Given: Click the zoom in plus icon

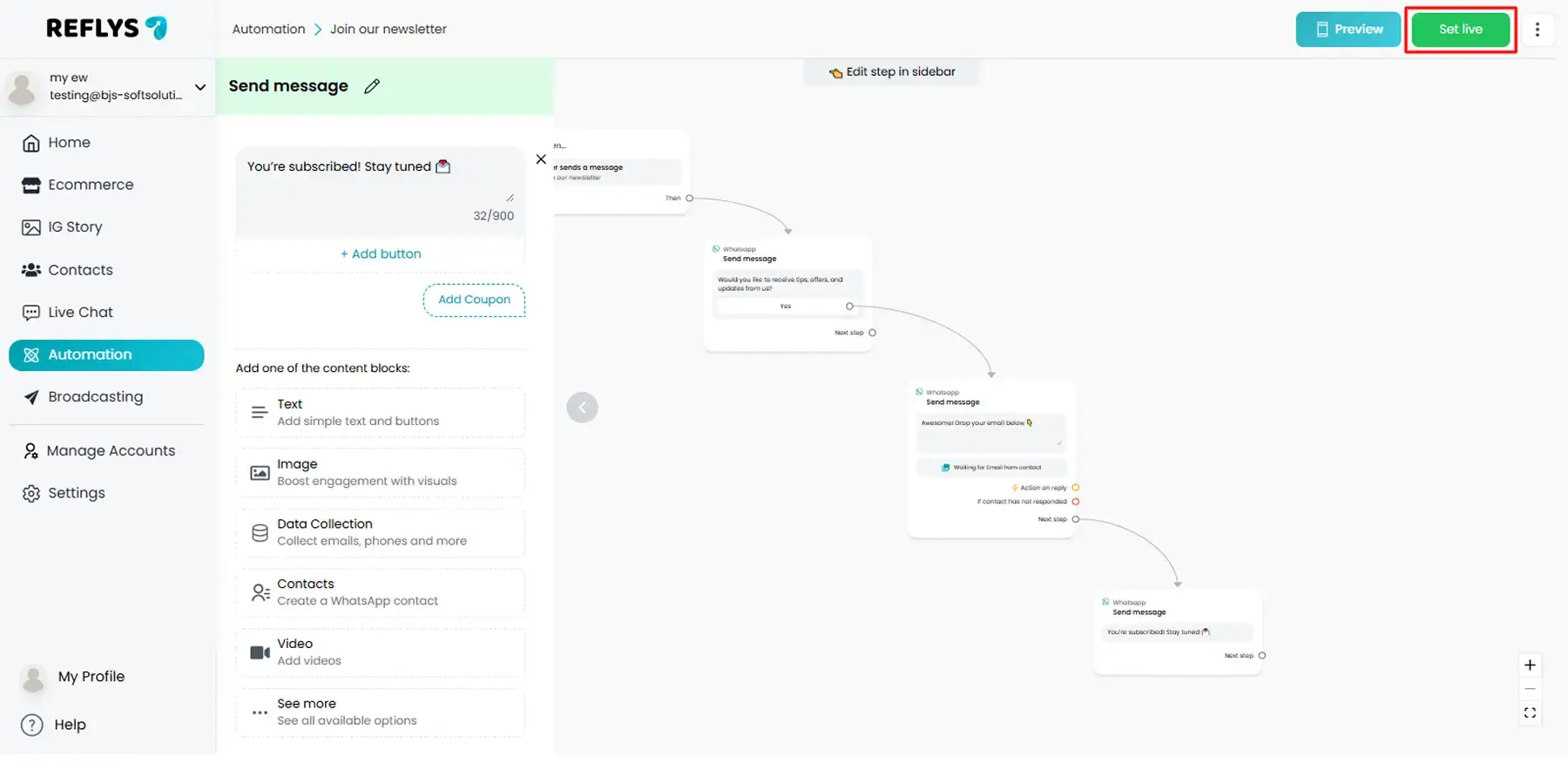Looking at the screenshot, I should 1530,665.
